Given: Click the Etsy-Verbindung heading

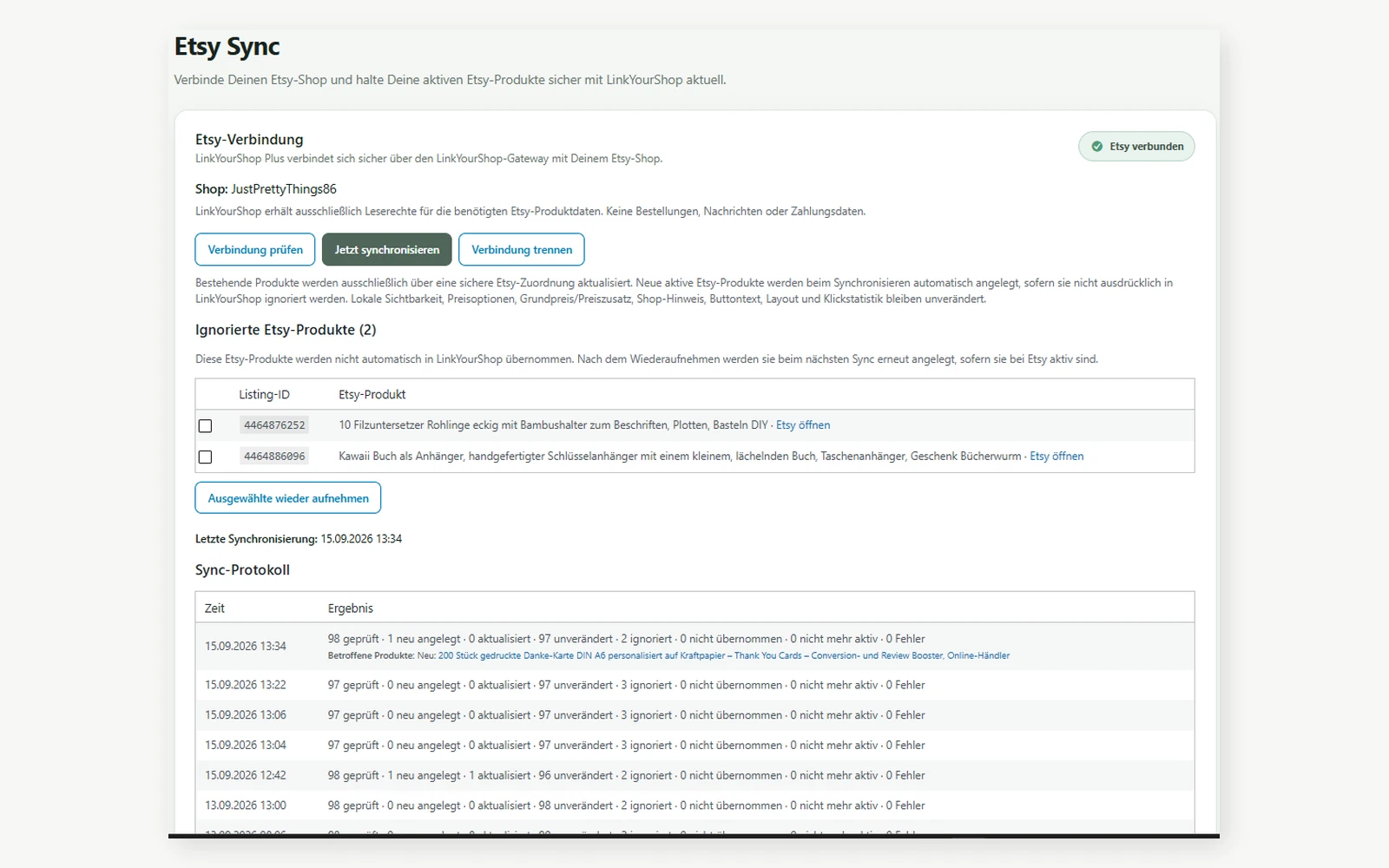Looking at the screenshot, I should point(249,140).
